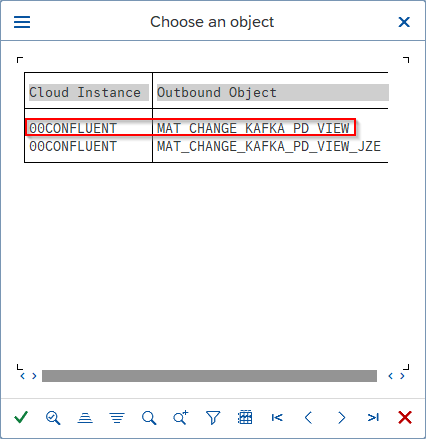Open the hamburger menu in dialog header
426x439 pixels.
[x=22, y=22]
